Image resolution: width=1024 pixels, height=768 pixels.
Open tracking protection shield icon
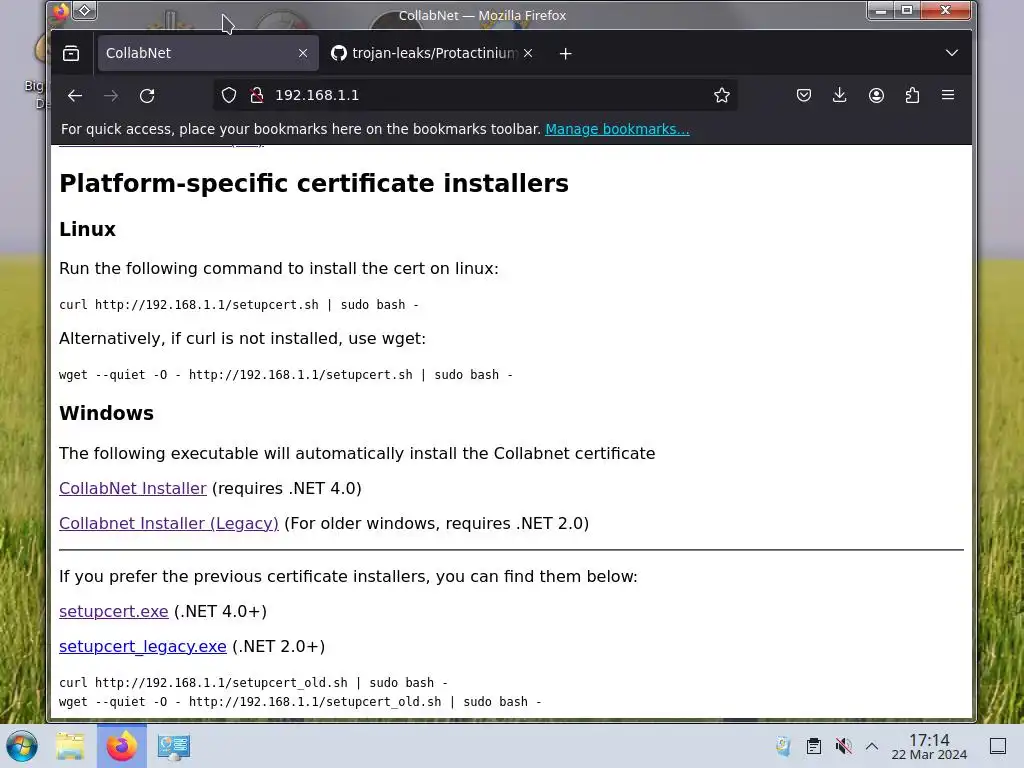[x=229, y=95]
